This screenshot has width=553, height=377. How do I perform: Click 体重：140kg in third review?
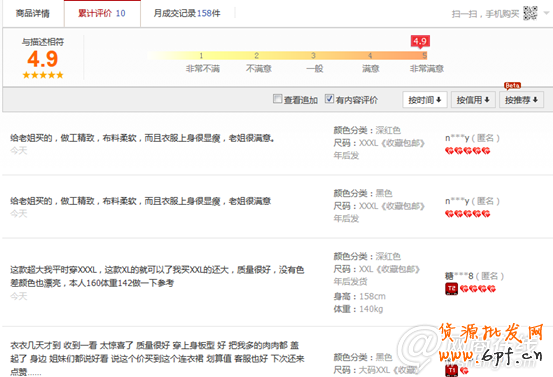(358, 309)
